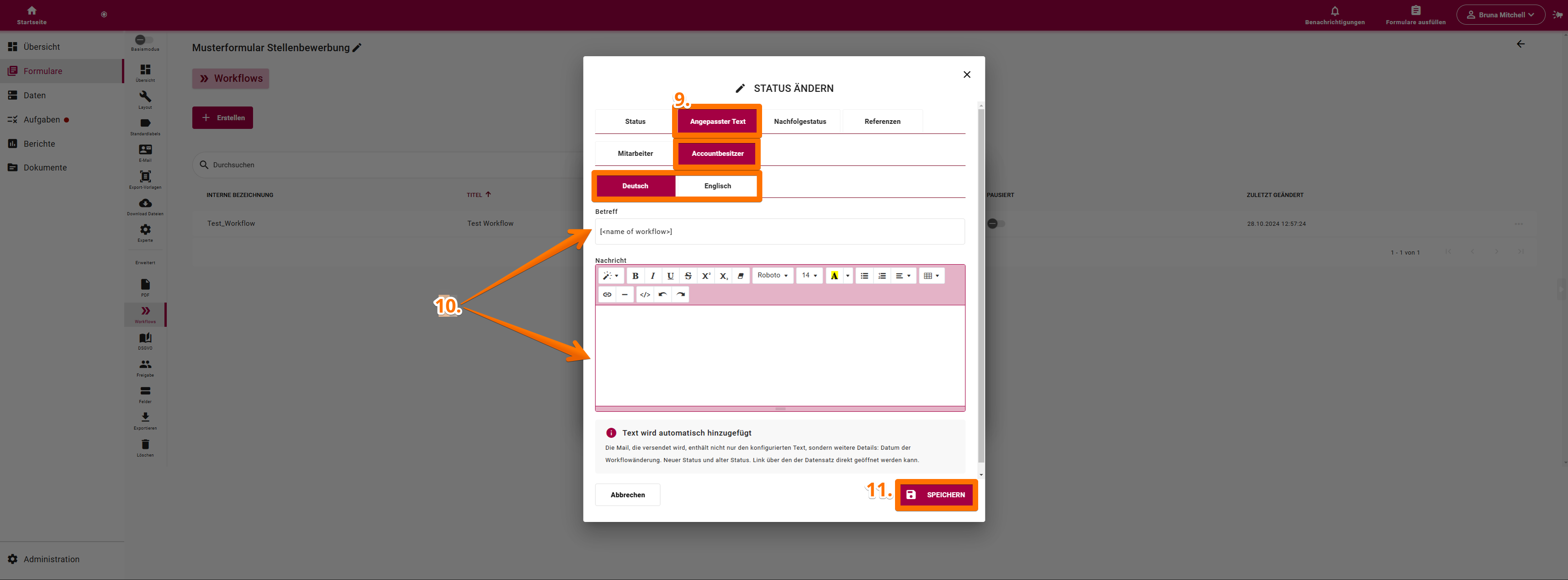Open table insert dropdown
1568x580 pixels.
coord(931,276)
